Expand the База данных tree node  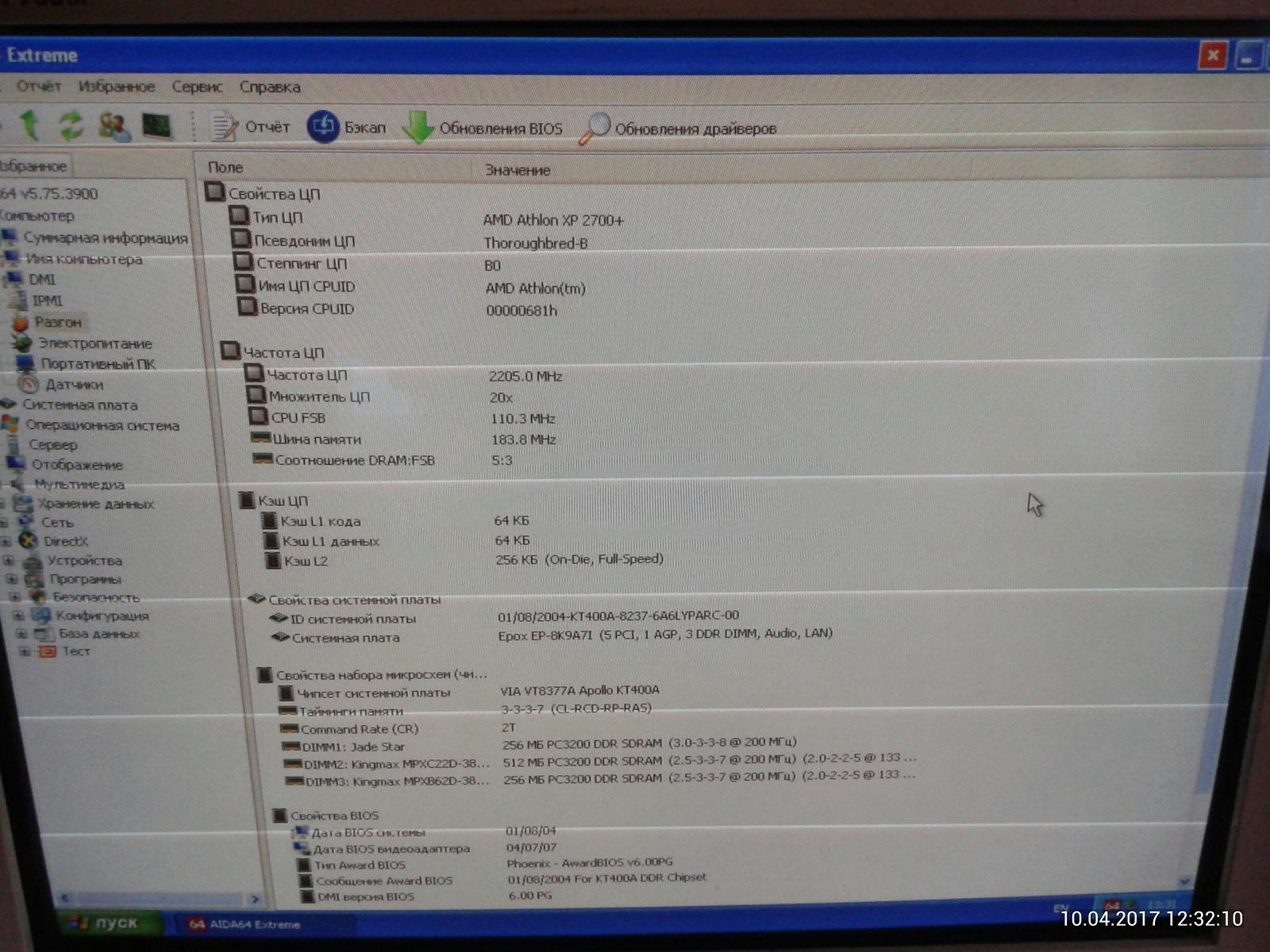coord(21,633)
